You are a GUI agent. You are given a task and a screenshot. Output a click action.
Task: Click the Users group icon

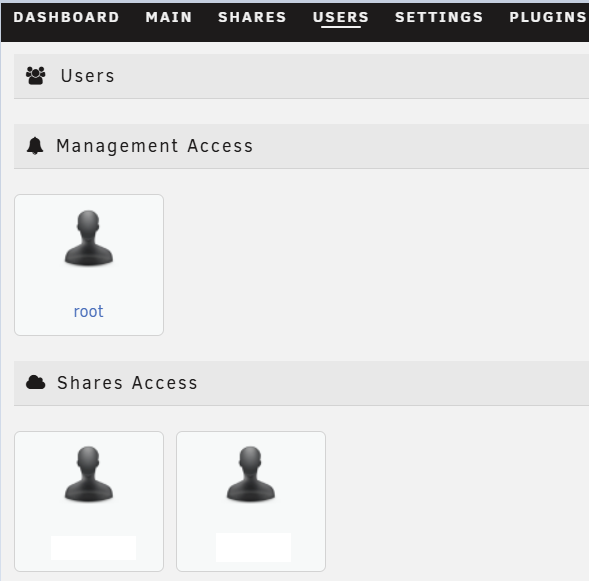(36, 76)
